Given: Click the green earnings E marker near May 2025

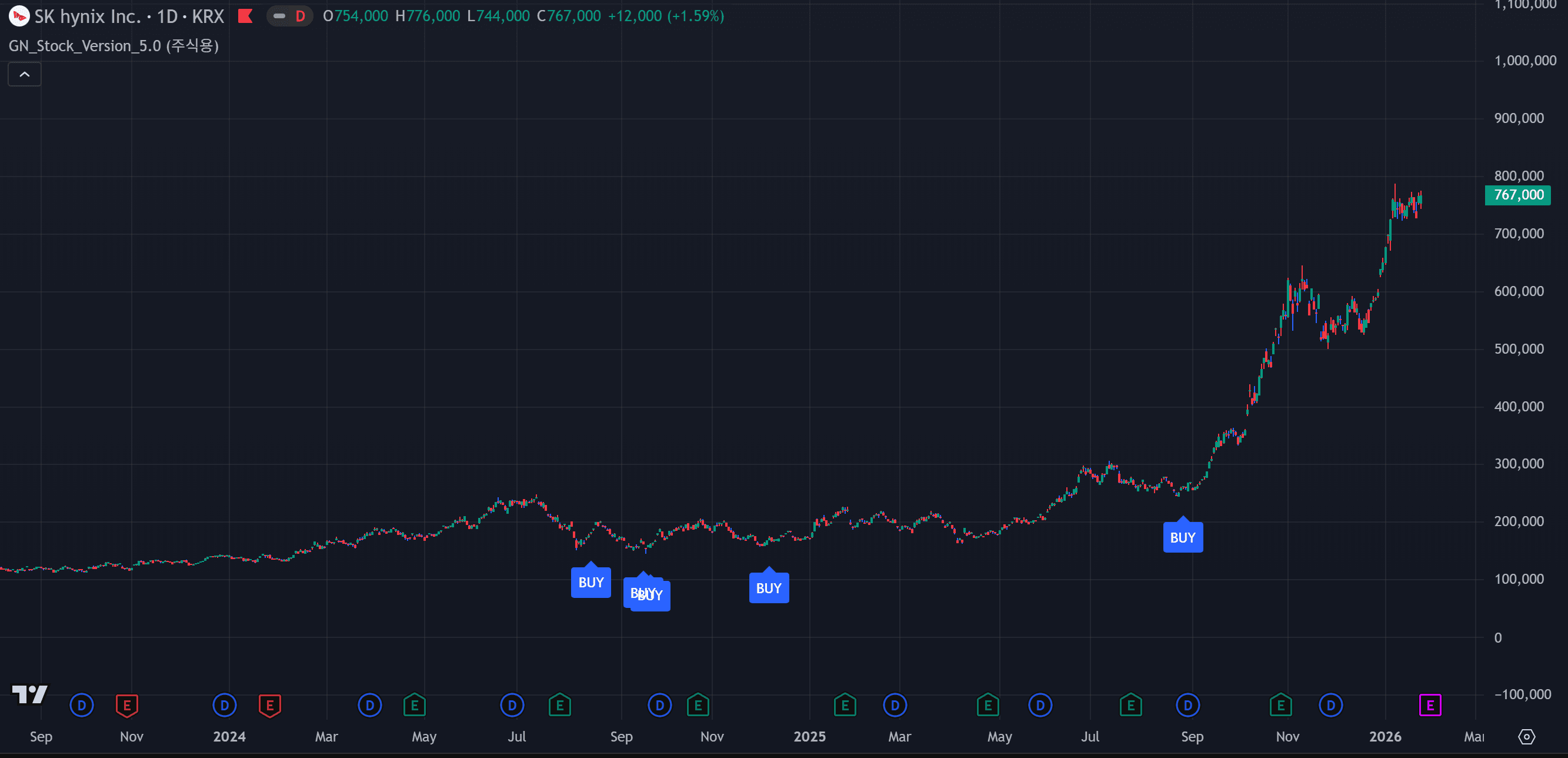Looking at the screenshot, I should pyautogui.click(x=987, y=706).
